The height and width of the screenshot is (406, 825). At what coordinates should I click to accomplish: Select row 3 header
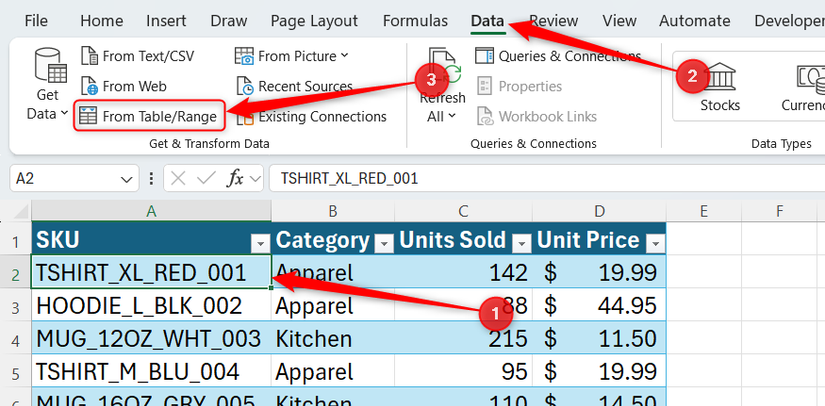click(15, 307)
